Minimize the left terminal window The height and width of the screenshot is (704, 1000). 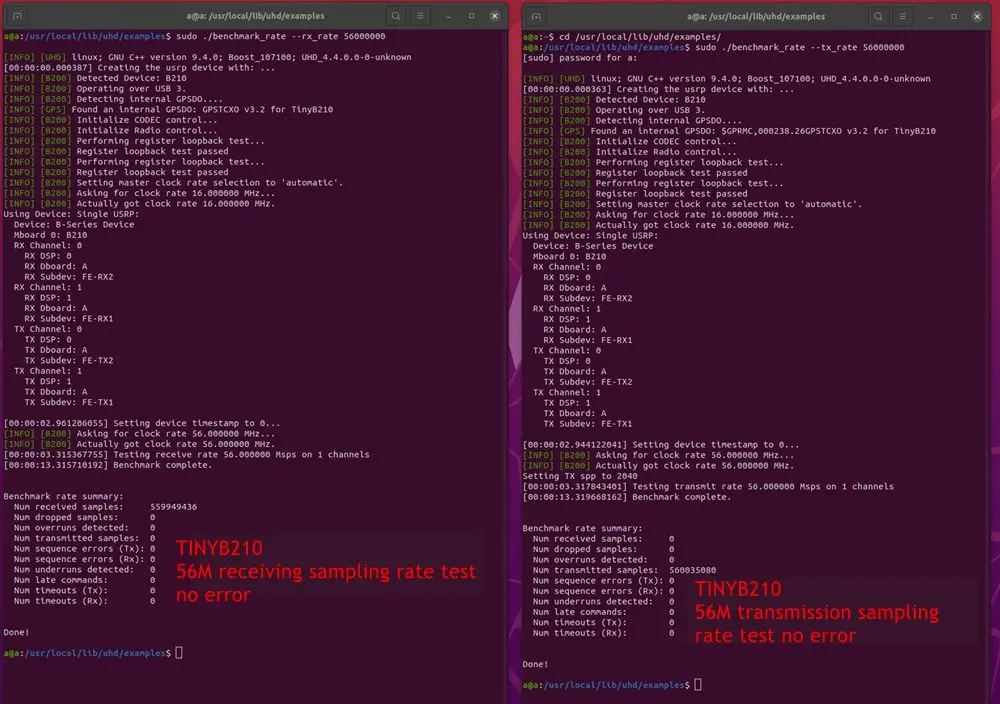[448, 17]
